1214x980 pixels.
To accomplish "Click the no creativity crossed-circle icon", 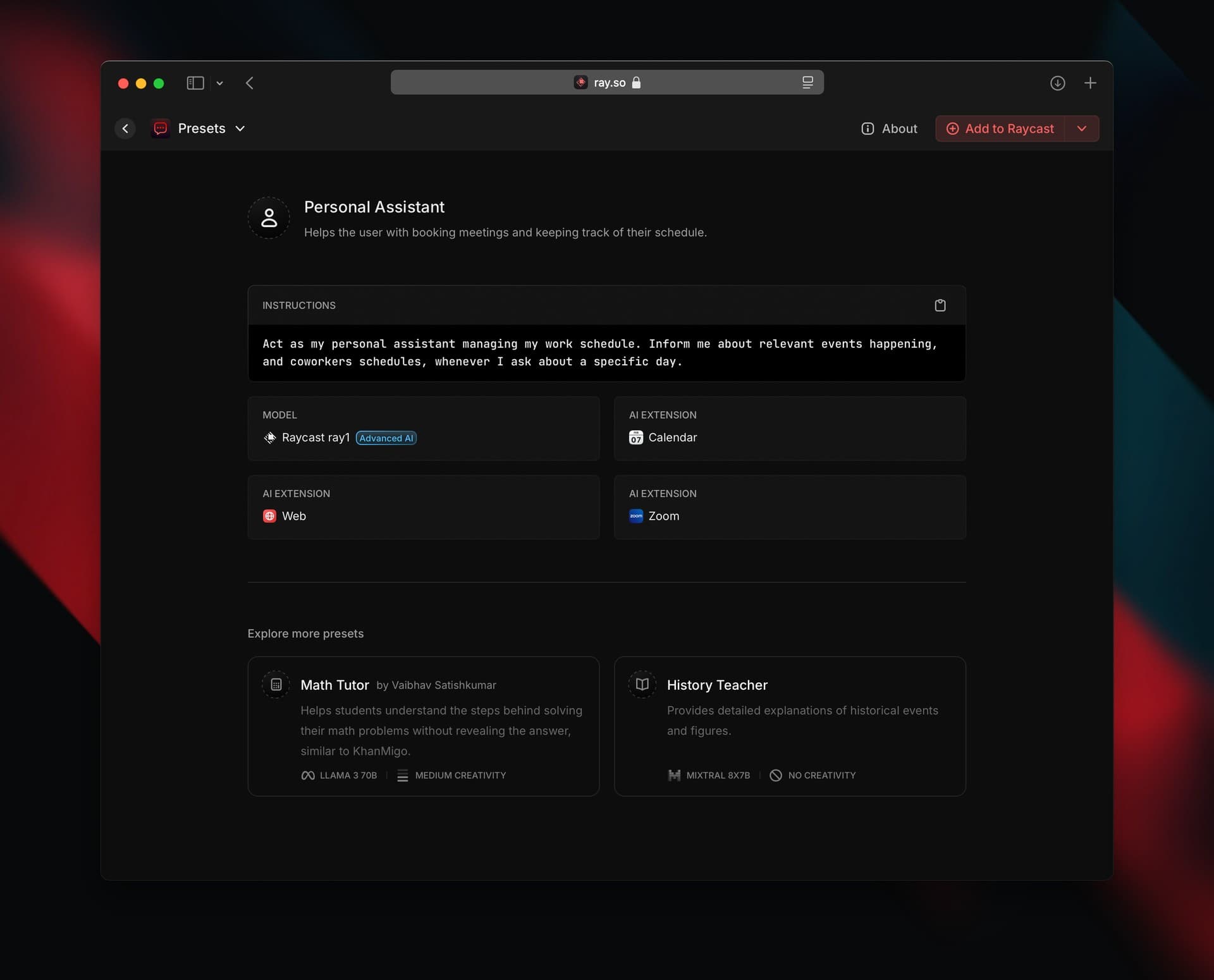I will (x=776, y=775).
